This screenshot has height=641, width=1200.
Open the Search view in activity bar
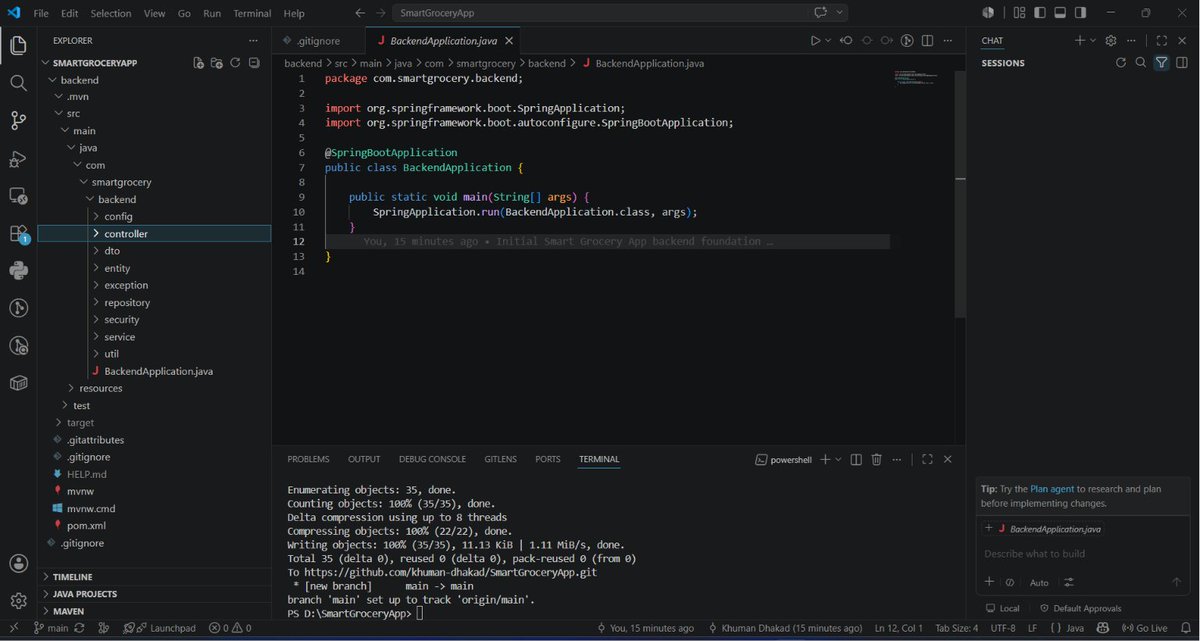18,83
